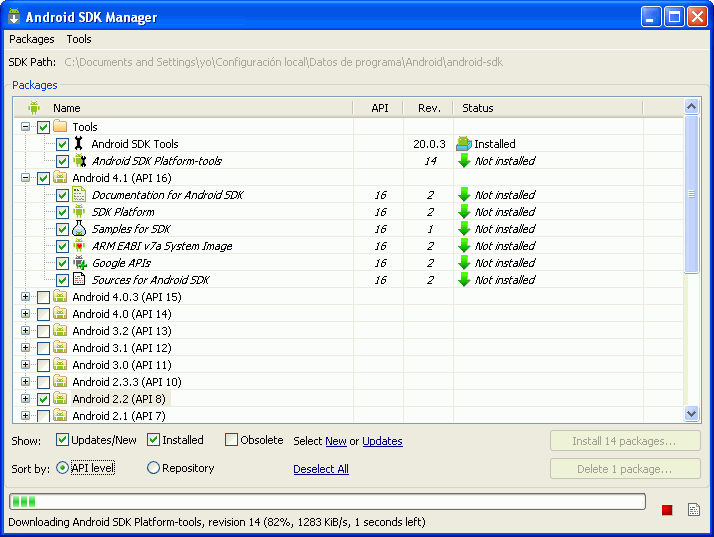Screen dimensions: 714x537
Task: Click the SDK Platform android icon
Action: coord(79,211)
